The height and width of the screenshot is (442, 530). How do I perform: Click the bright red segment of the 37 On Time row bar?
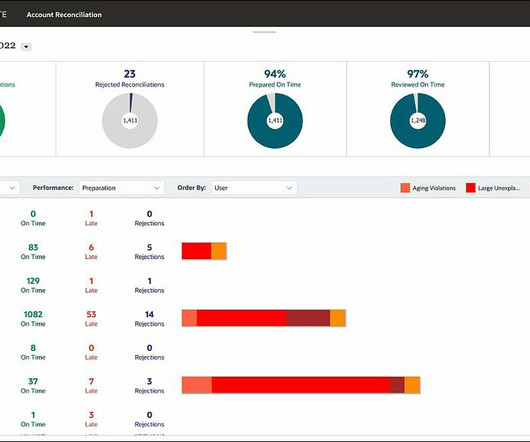[301, 385]
